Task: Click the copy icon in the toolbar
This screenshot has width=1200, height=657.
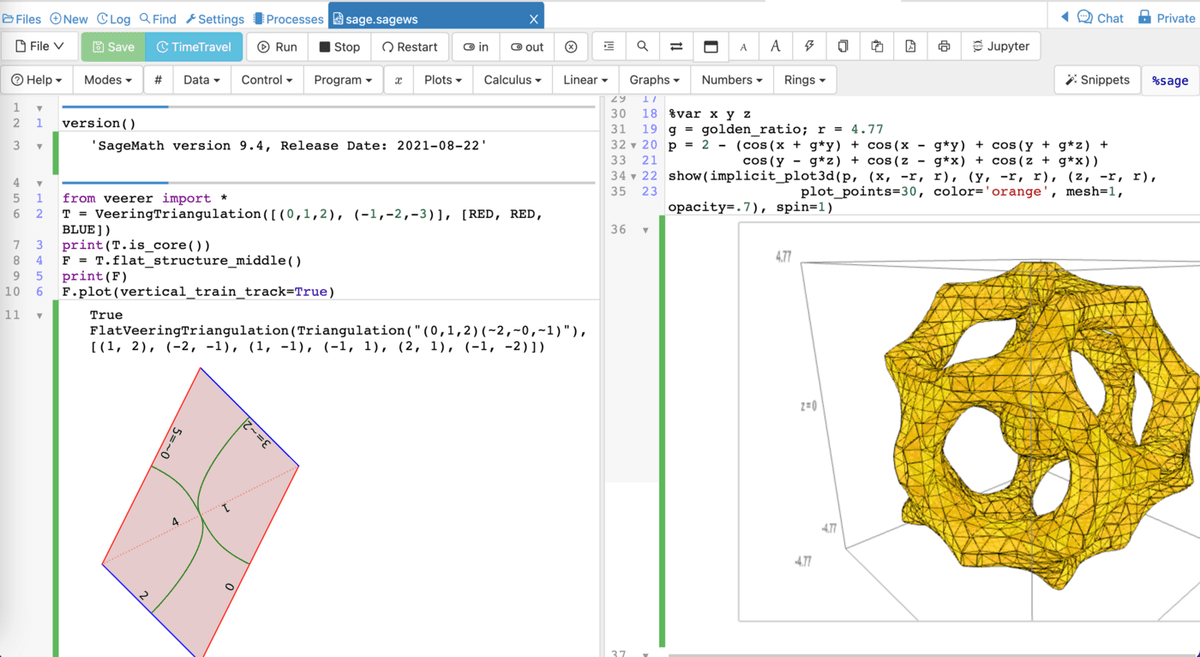Action: tap(843, 46)
